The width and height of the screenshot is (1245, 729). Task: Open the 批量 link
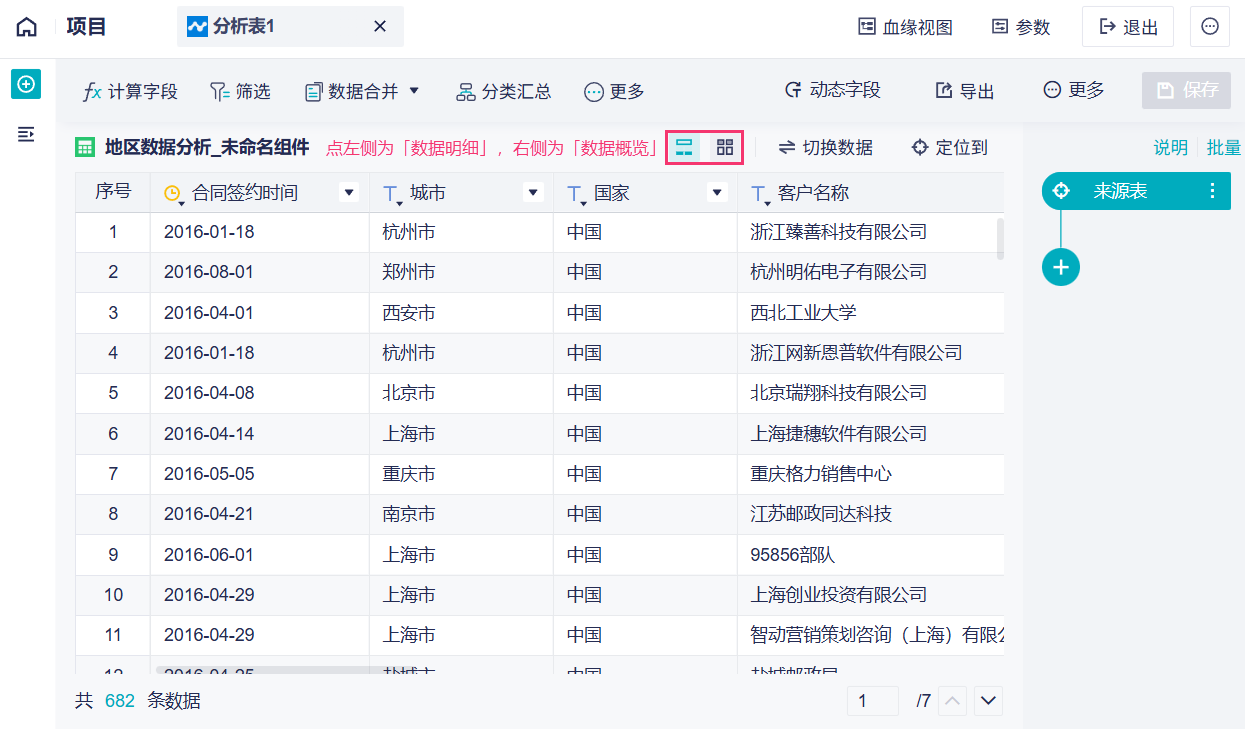point(1224,148)
